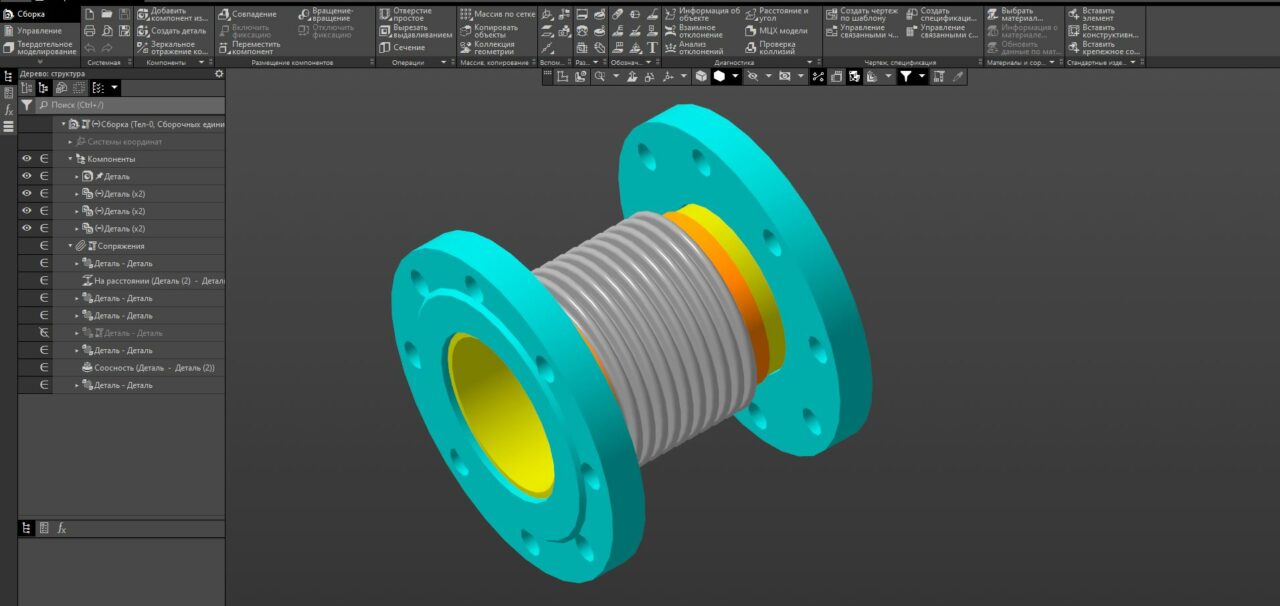
Task: Open the Твердотельное моделирование tab
Action: pos(39,48)
